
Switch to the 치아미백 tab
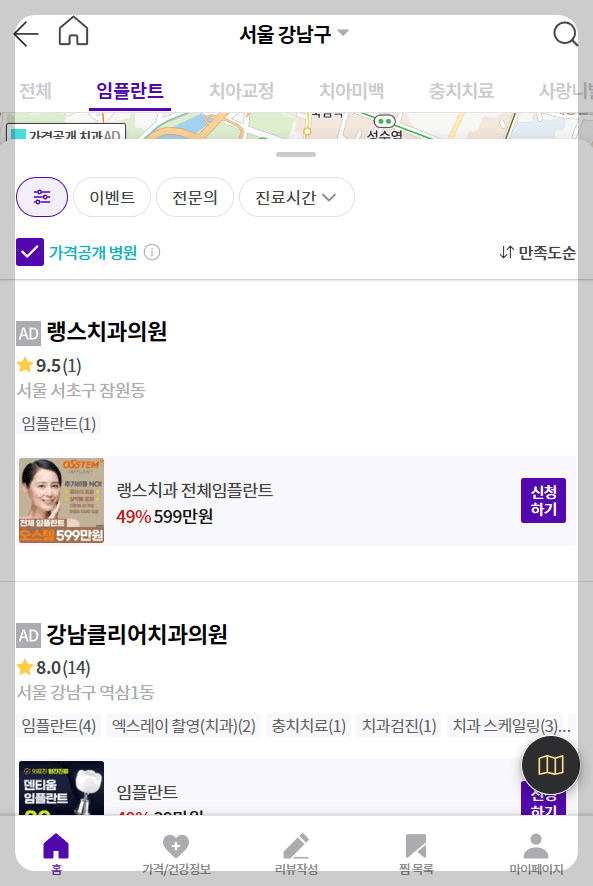(x=352, y=89)
